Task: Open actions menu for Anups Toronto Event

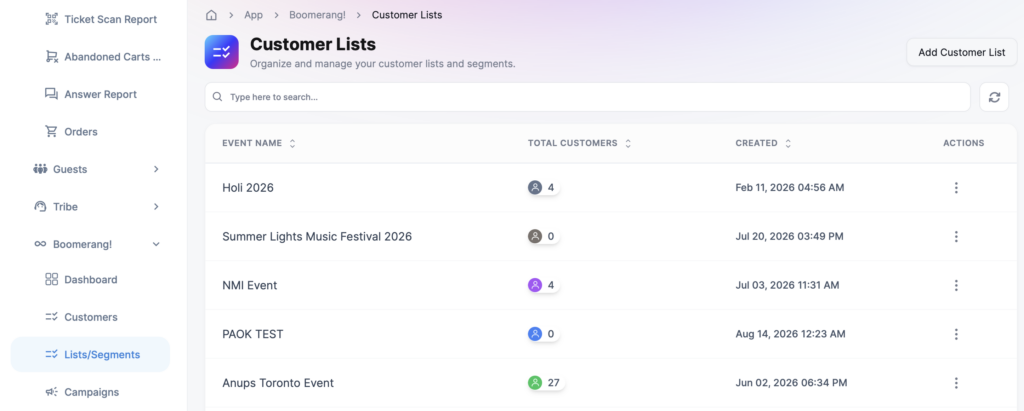Action: pyautogui.click(x=956, y=383)
